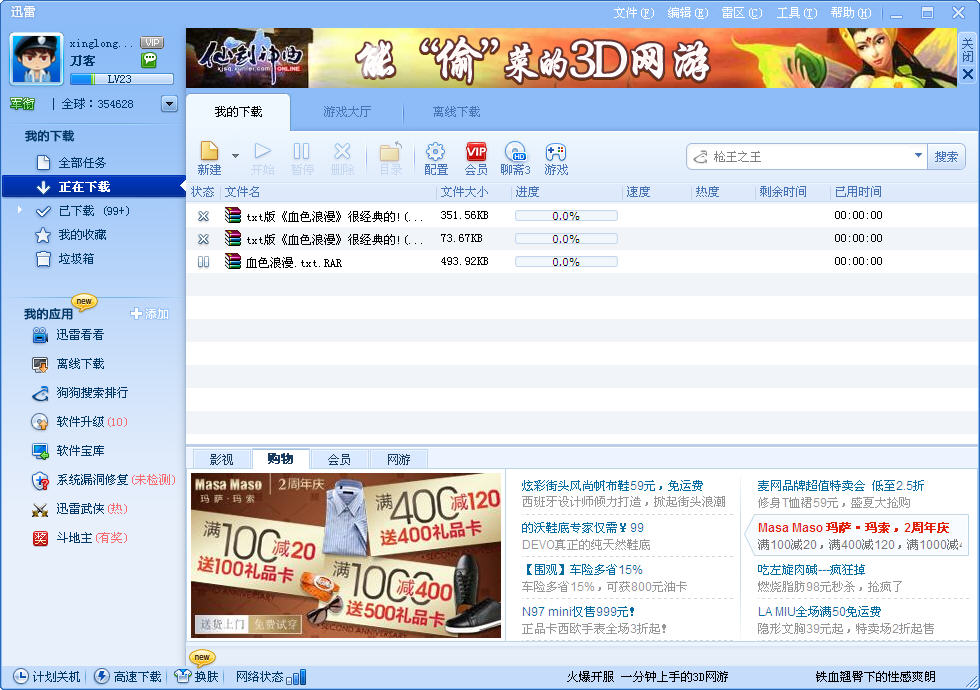Click the 新建 new task icon
Screen dimensions: 980x690
click(x=209, y=151)
